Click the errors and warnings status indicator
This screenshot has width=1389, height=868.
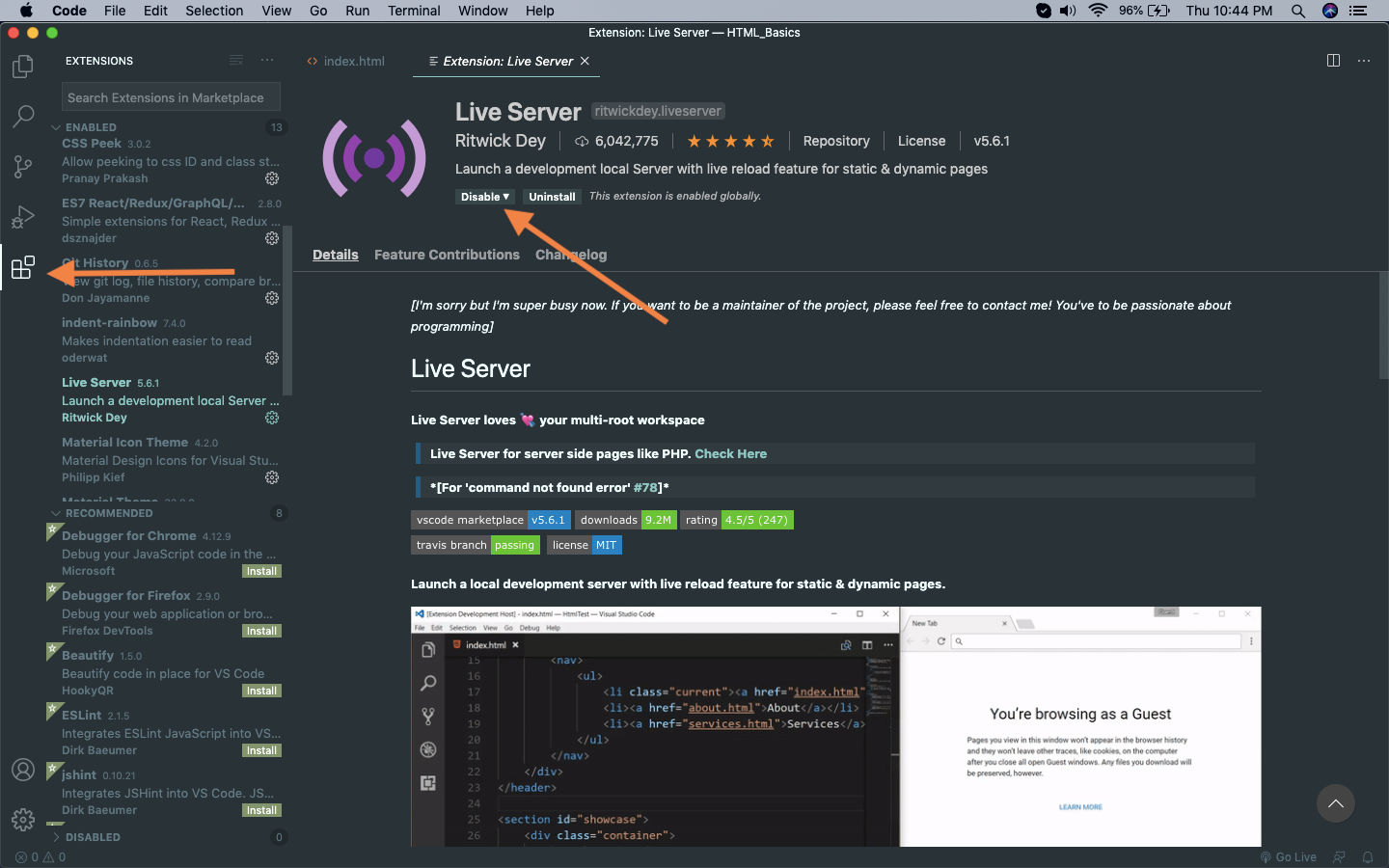click(41, 856)
